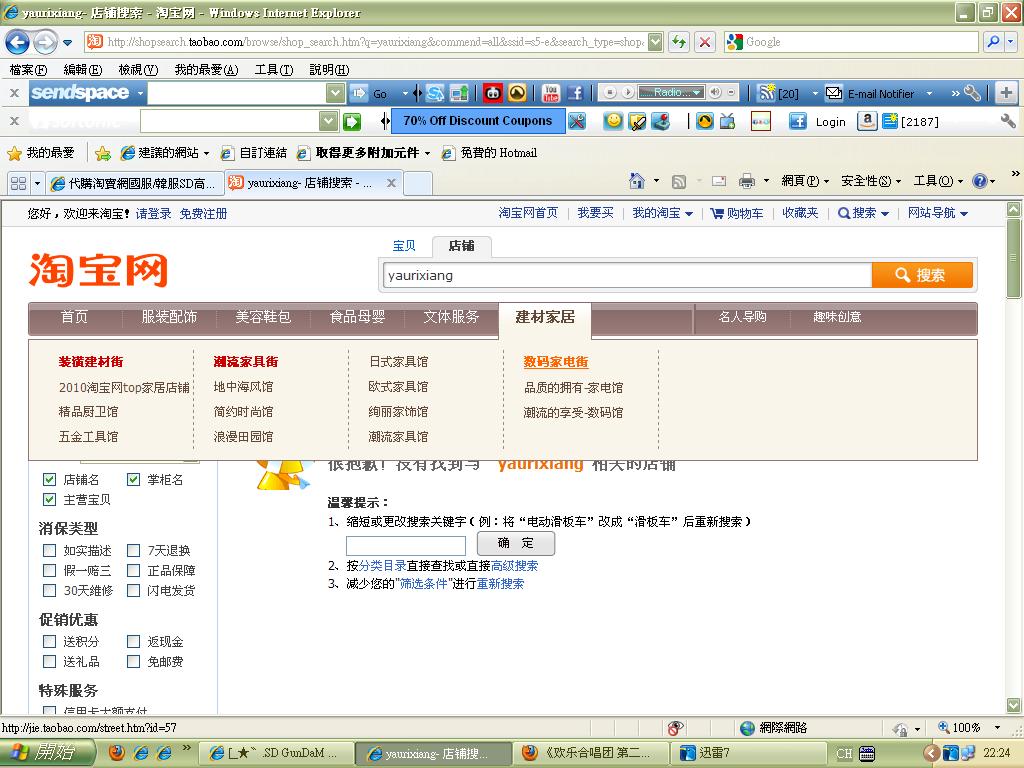Click the IE Home icon in command bar
Viewport: 1024px width, 768px height.
[x=637, y=181]
